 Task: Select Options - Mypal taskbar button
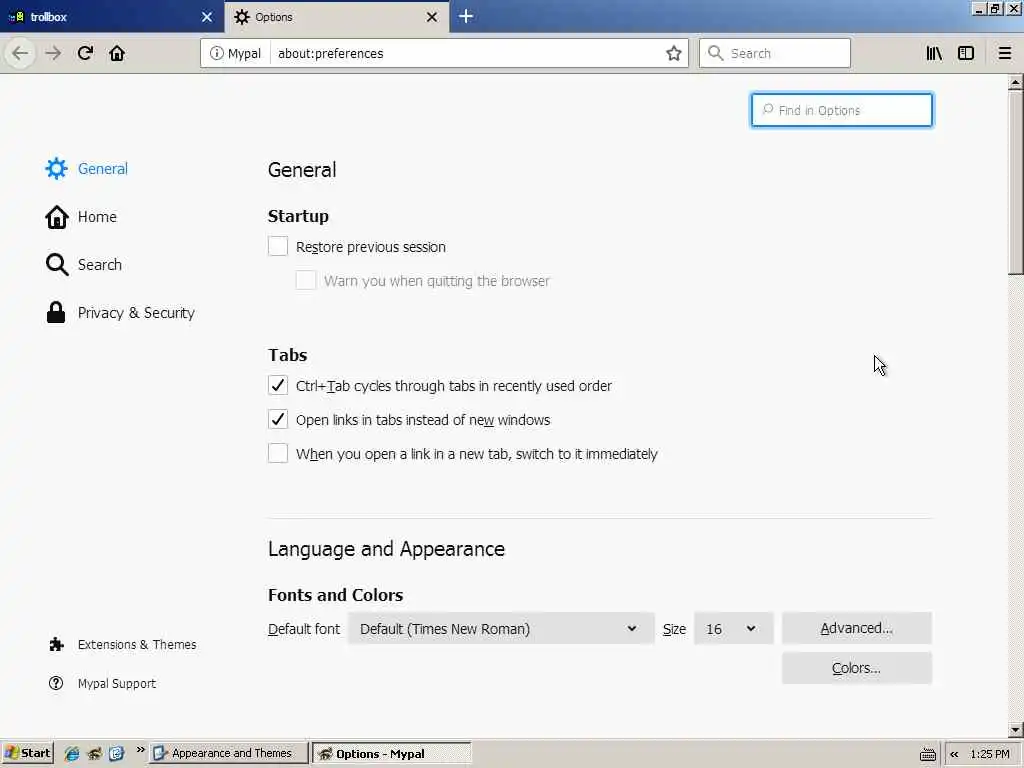391,753
